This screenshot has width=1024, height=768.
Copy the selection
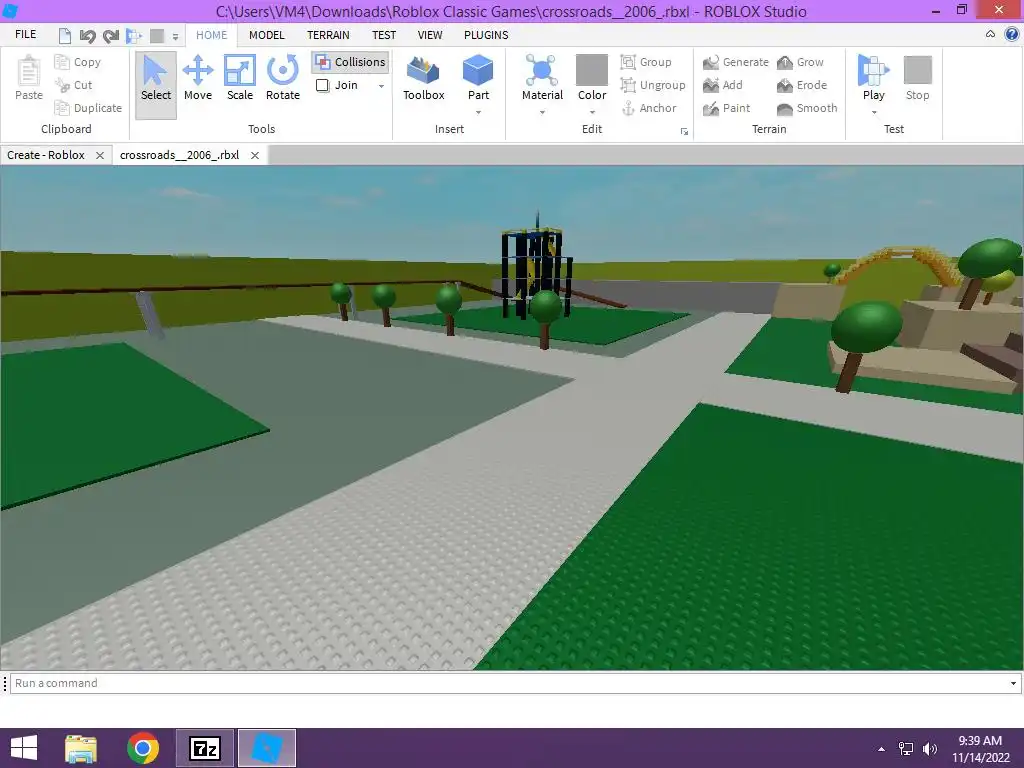coord(78,62)
